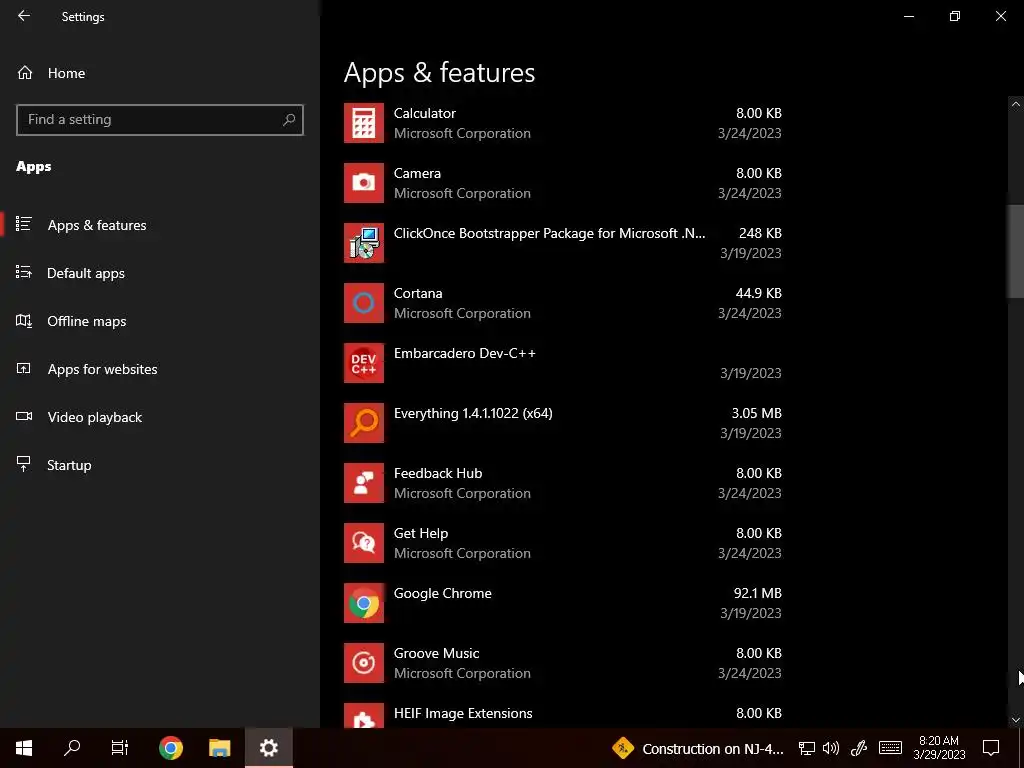Open the touch keyboard tray icon
1024x768 pixels.
890,748
